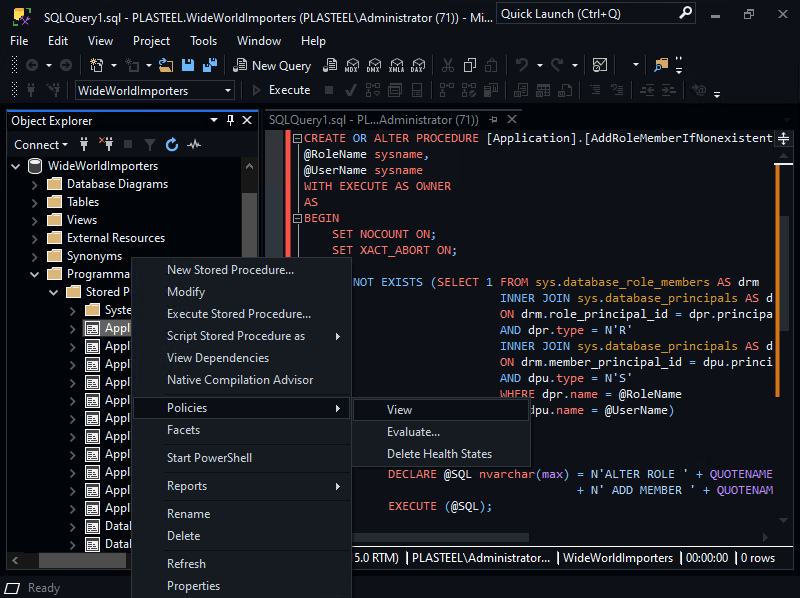Click the Results to Grid icon

tap(543, 91)
